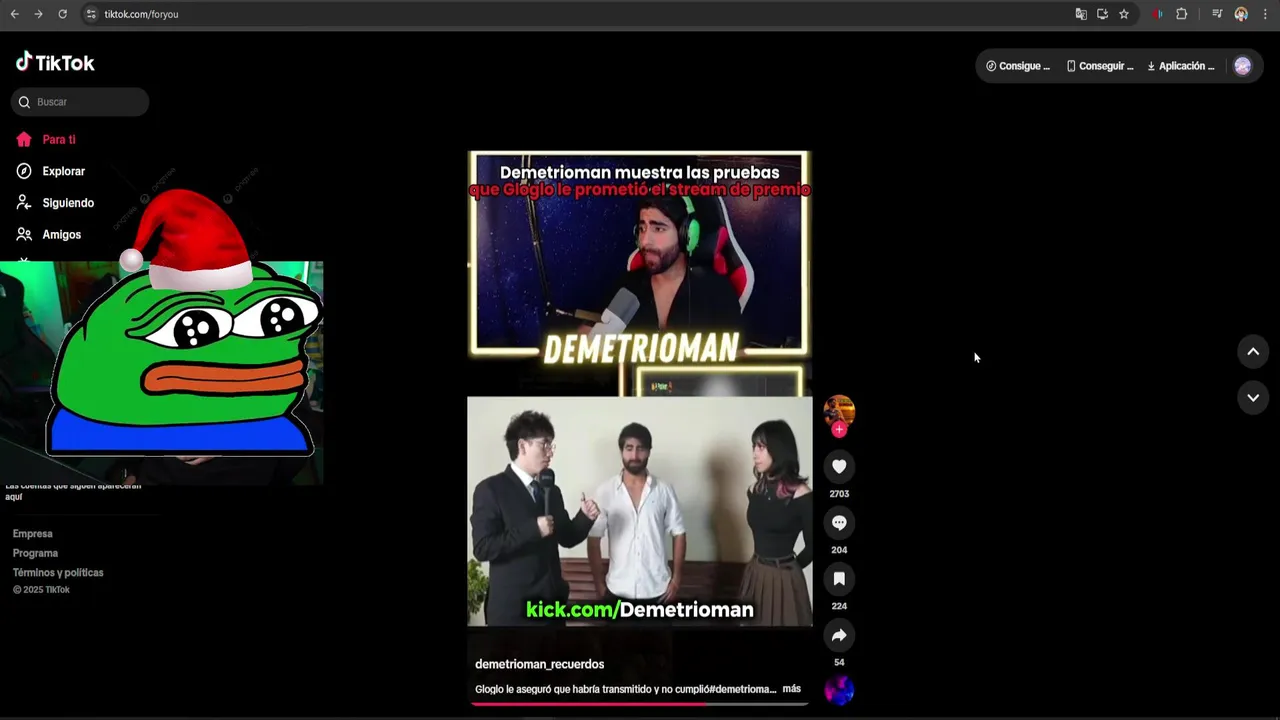
Task: Click the saved count 224
Action: [839, 606]
